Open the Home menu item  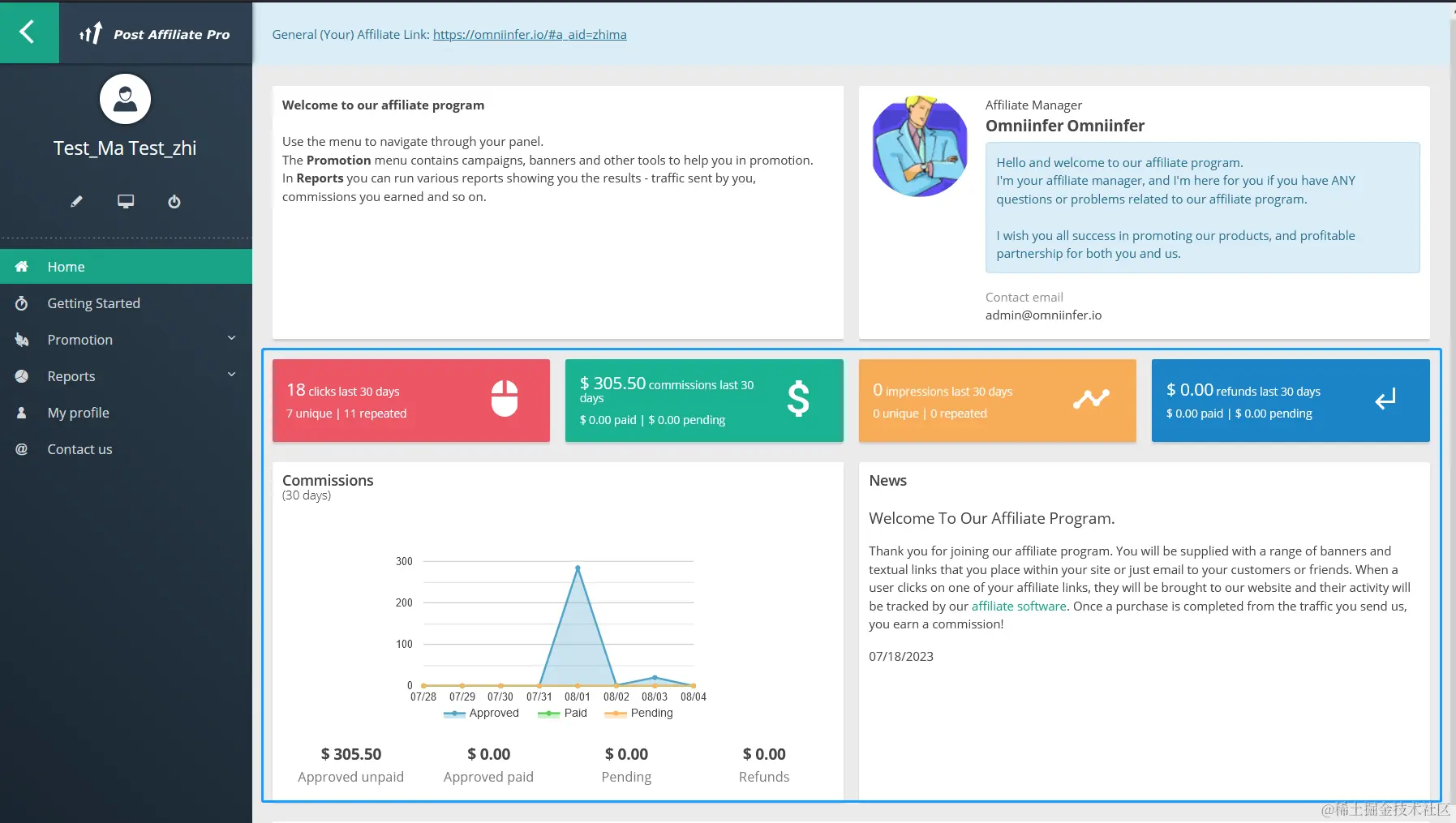tap(126, 267)
